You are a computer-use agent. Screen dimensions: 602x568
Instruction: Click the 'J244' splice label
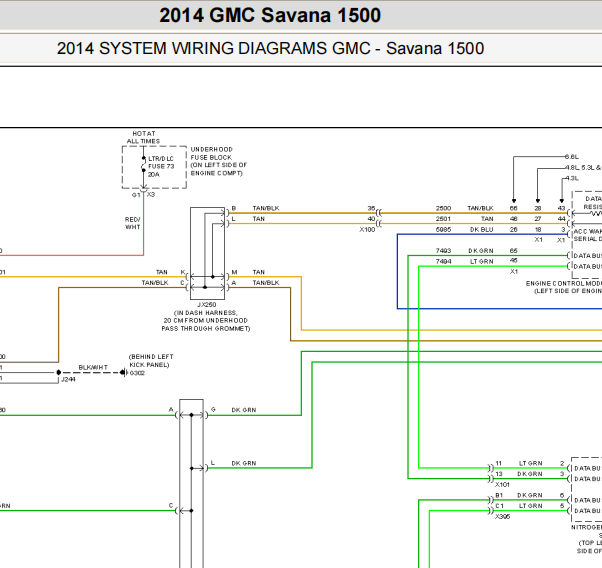tap(68, 379)
